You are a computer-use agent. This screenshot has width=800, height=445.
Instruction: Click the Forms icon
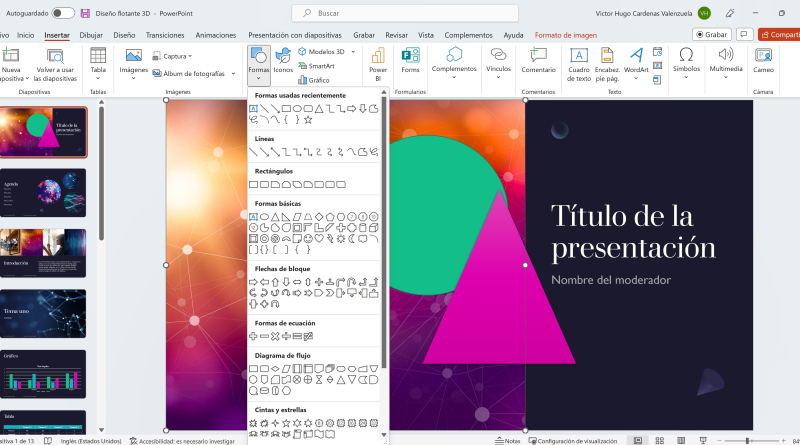click(410, 60)
